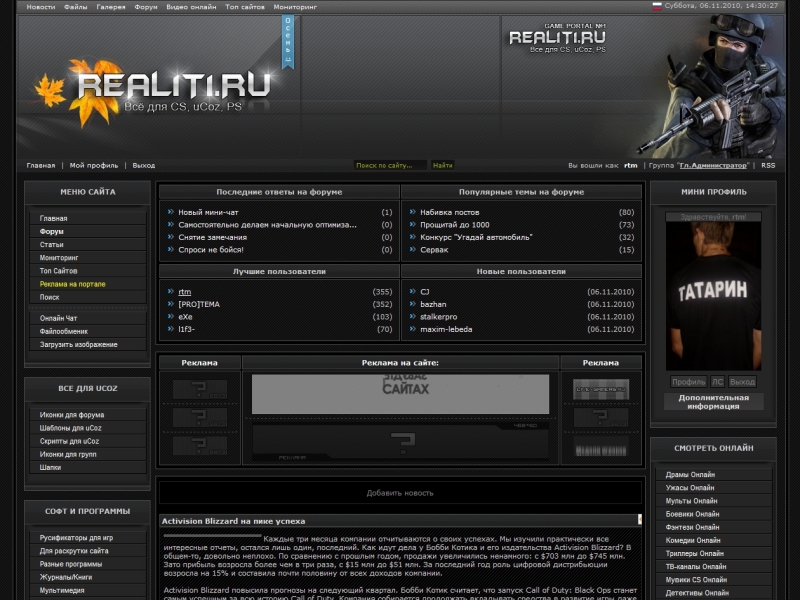Screen dimensions: 800x600
Task: Go to Форум in the top menu
Action: click(x=146, y=7)
